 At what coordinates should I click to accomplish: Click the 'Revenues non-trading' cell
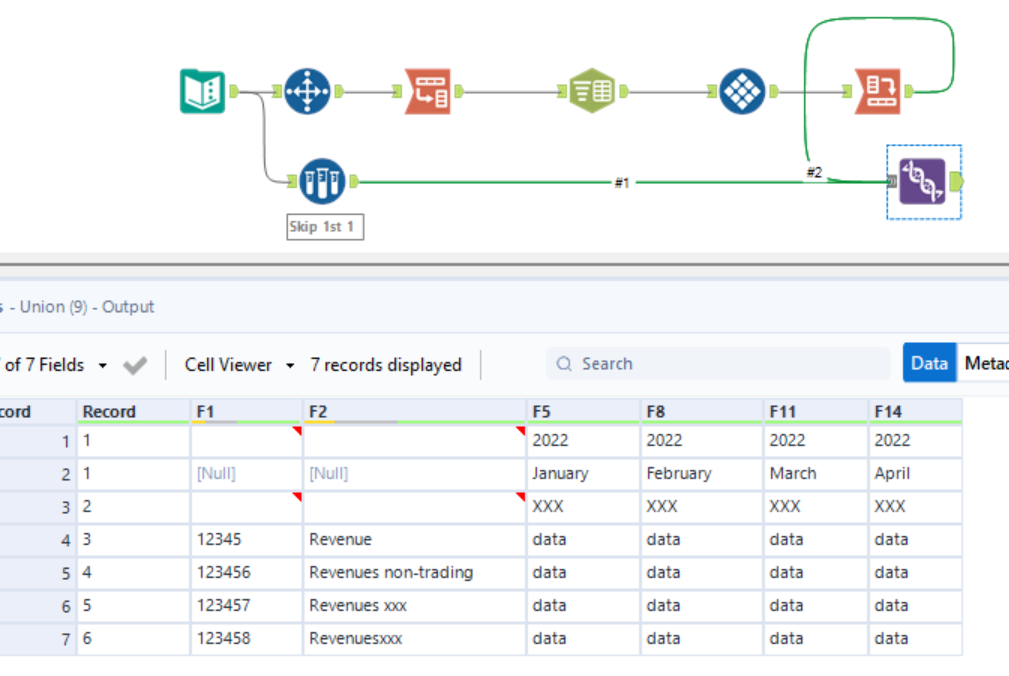[x=391, y=572]
